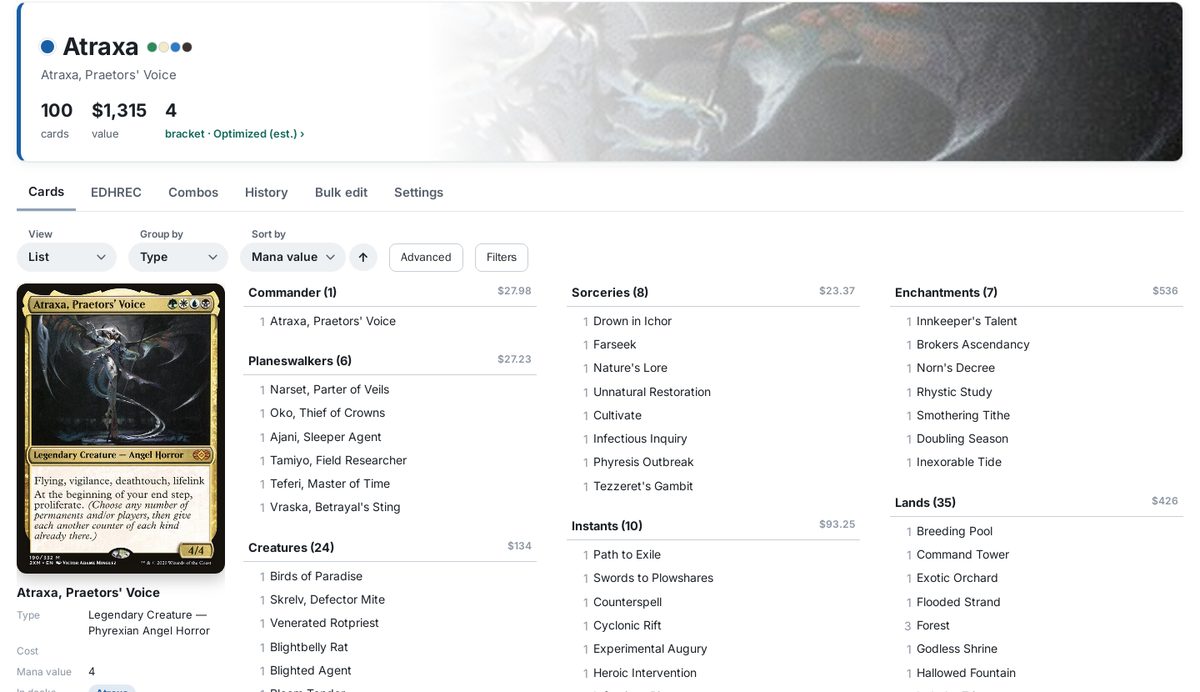Select Cyclonic Rift in Instants
This screenshot has width=1200, height=692.
pyautogui.click(x=627, y=625)
